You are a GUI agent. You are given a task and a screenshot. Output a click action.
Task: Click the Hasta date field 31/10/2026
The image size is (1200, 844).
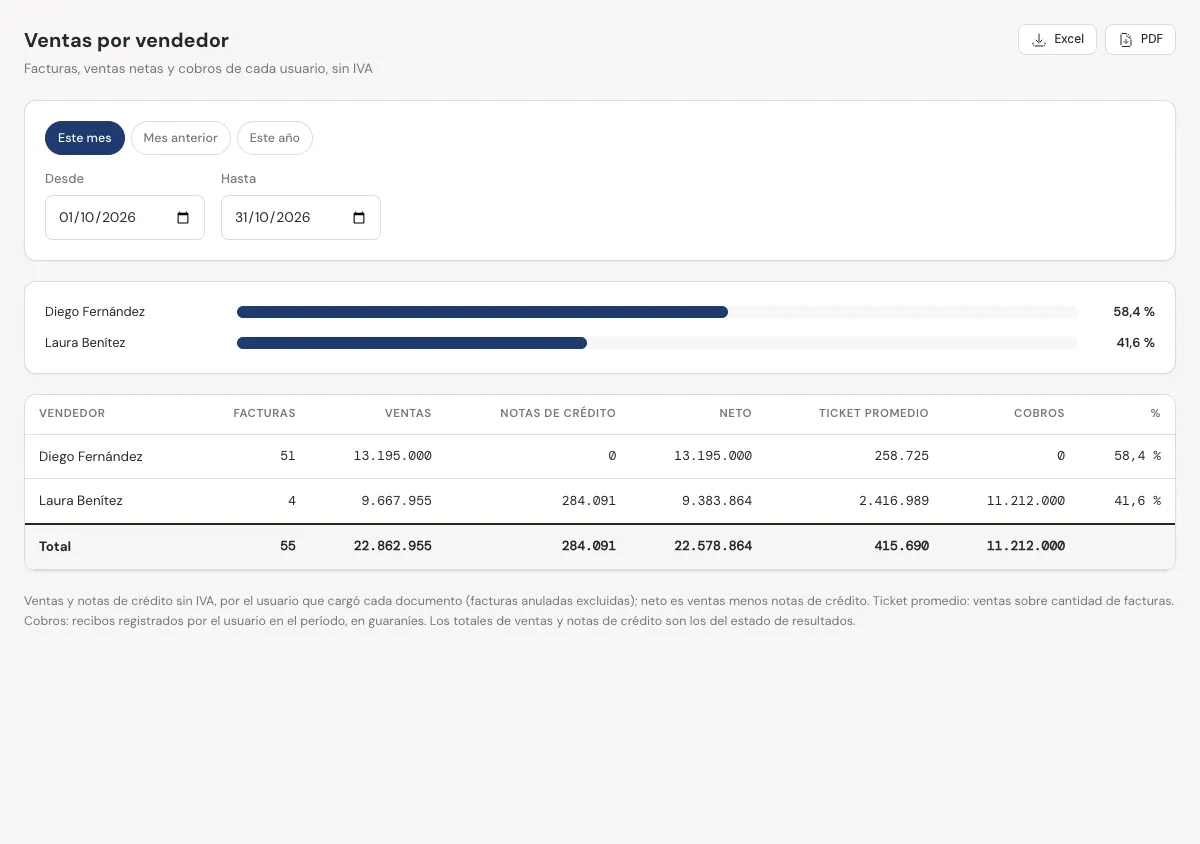coord(301,217)
